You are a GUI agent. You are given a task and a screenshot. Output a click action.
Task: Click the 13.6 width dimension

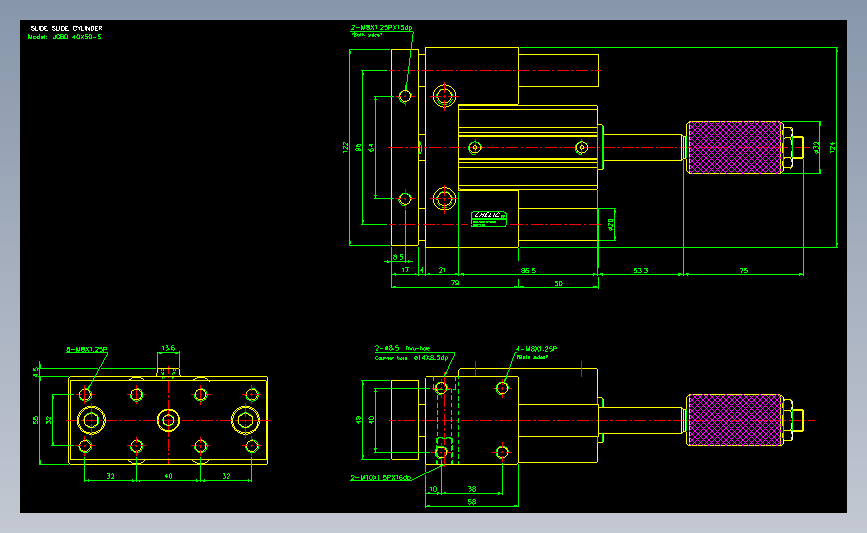(x=168, y=348)
